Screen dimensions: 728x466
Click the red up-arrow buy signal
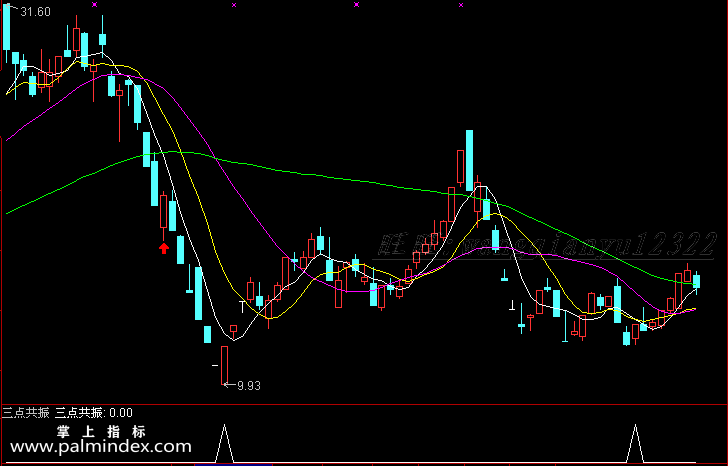coord(163,248)
